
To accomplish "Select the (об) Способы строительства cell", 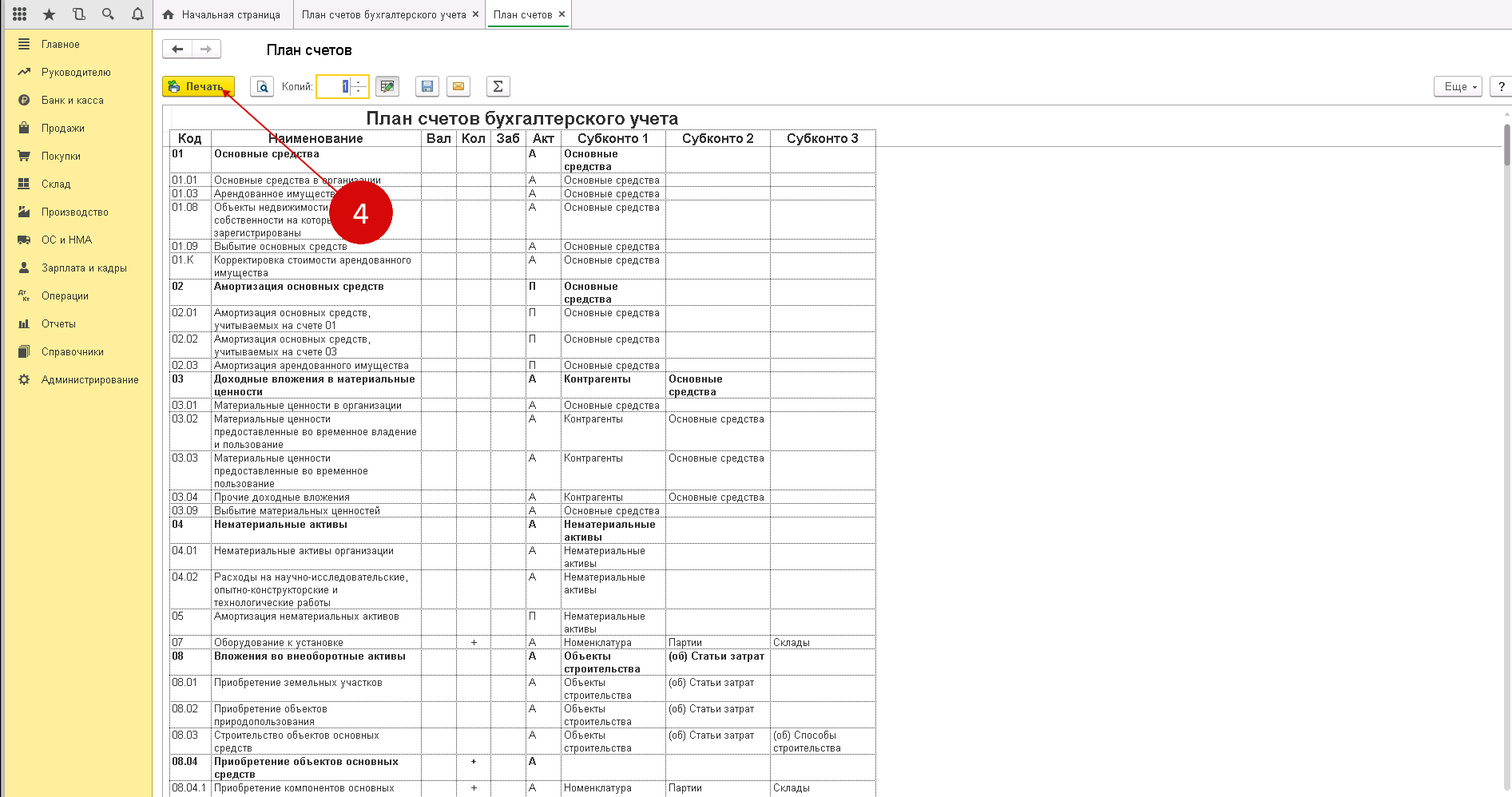I will (822, 741).
